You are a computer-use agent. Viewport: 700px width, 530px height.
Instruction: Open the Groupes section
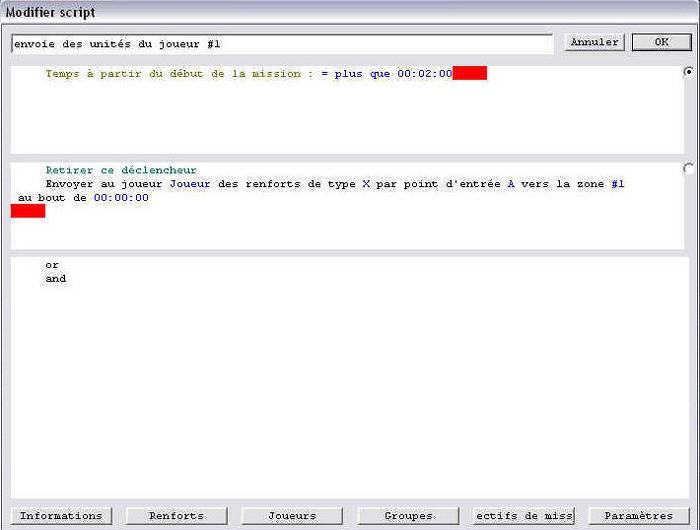408,516
